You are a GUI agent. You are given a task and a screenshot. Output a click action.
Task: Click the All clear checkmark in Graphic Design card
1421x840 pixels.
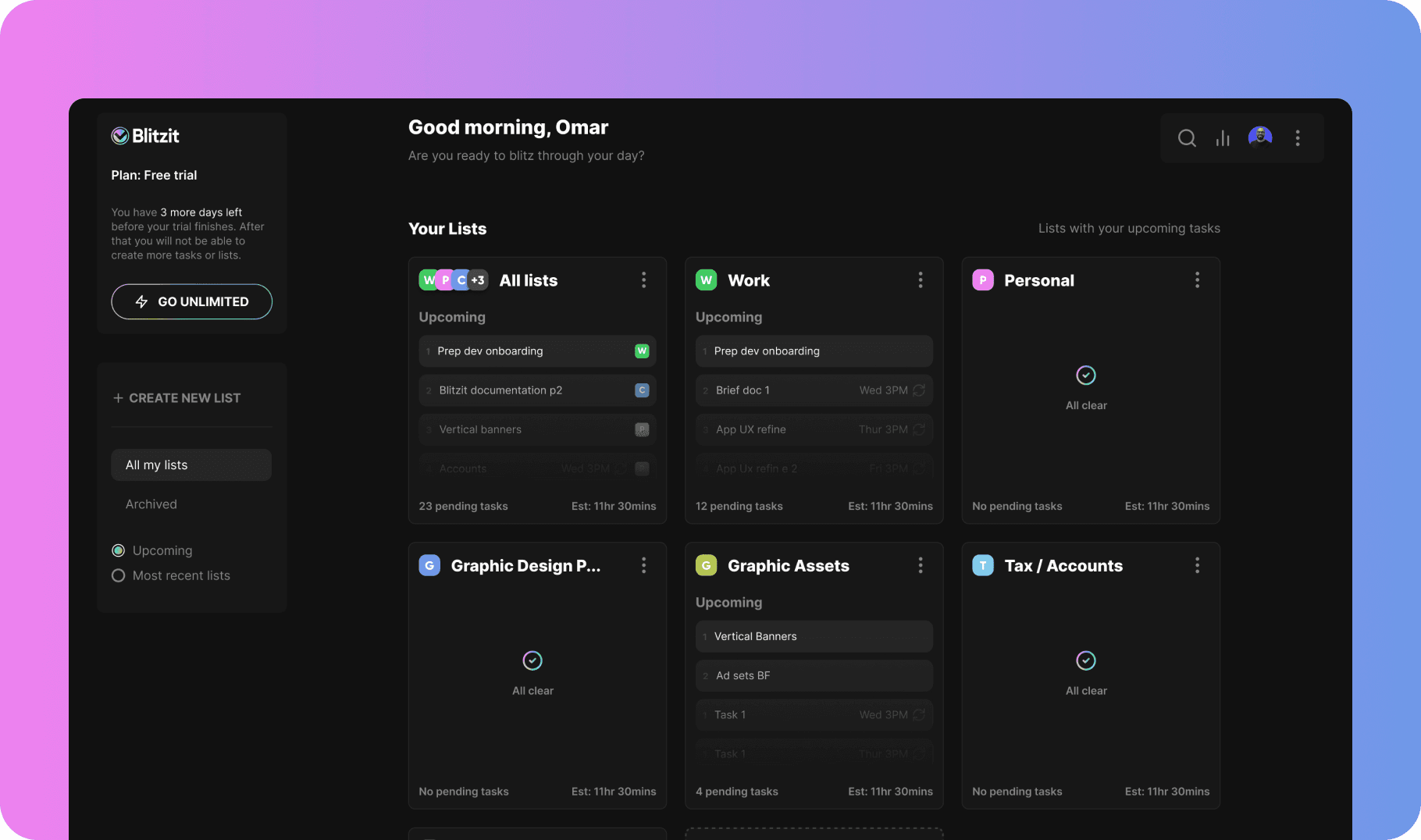point(532,660)
